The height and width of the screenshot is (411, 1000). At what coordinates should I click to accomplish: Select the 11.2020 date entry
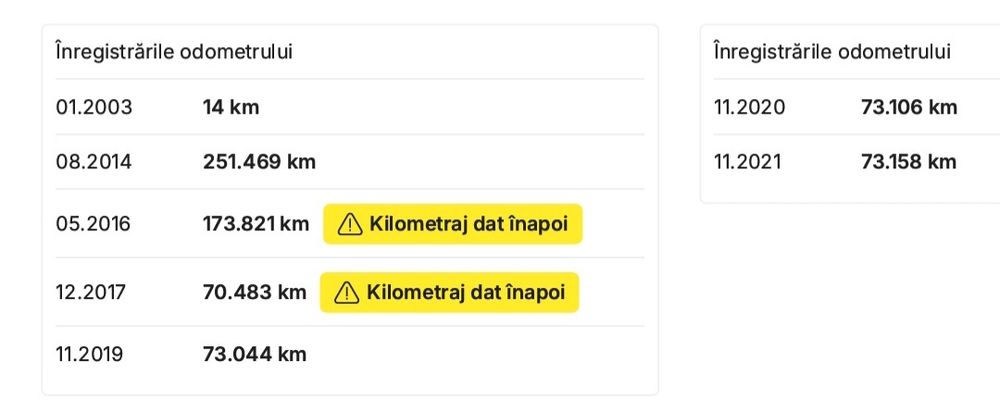[x=750, y=108]
